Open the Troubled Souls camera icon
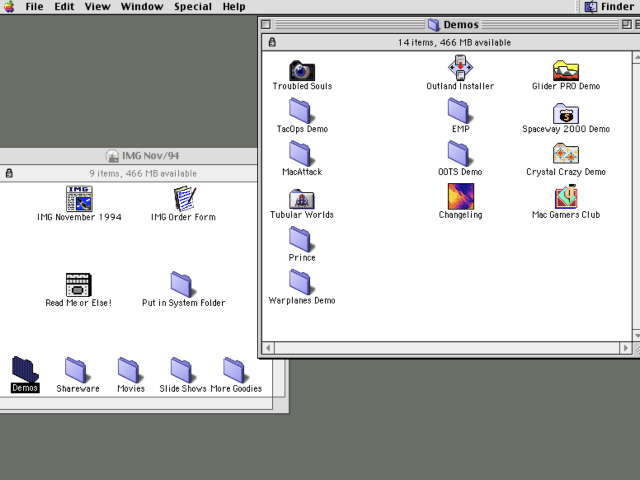640x480 pixels. point(302,70)
